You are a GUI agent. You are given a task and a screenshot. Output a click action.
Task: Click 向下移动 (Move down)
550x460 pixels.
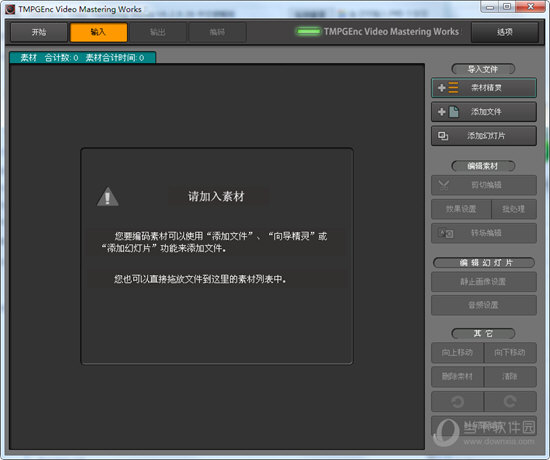pyautogui.click(x=510, y=352)
